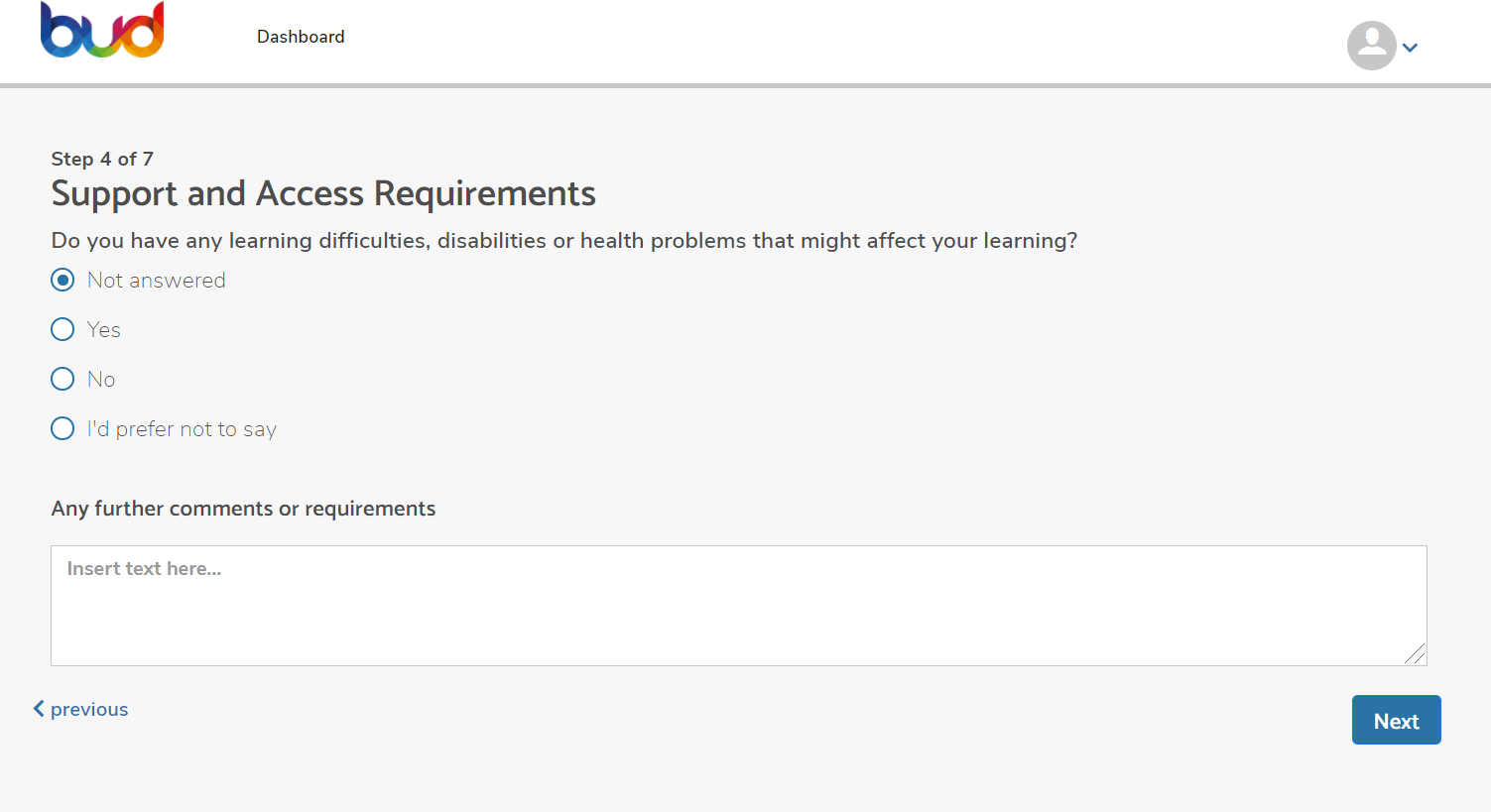Click the Step 4 of 7 heading area
The width and height of the screenshot is (1491, 812).
pyautogui.click(x=102, y=159)
